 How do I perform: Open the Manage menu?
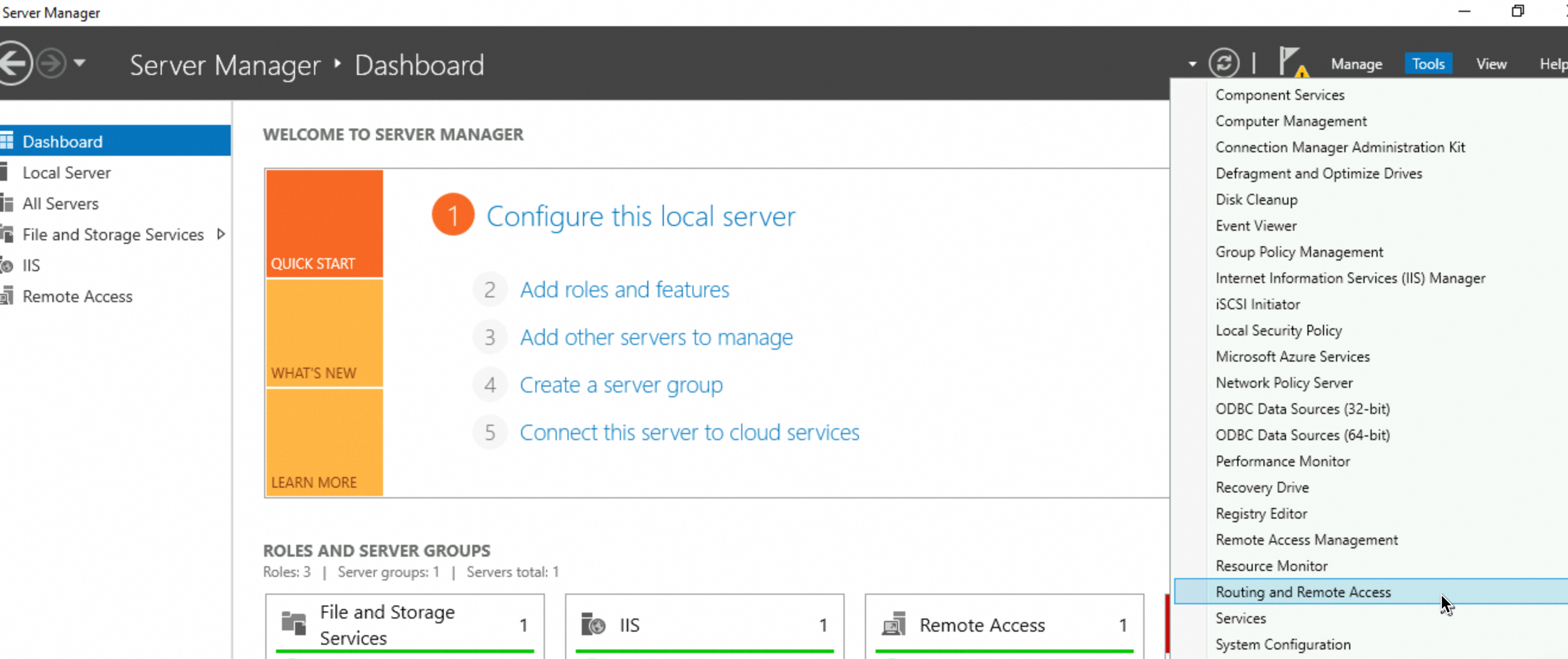[1356, 64]
